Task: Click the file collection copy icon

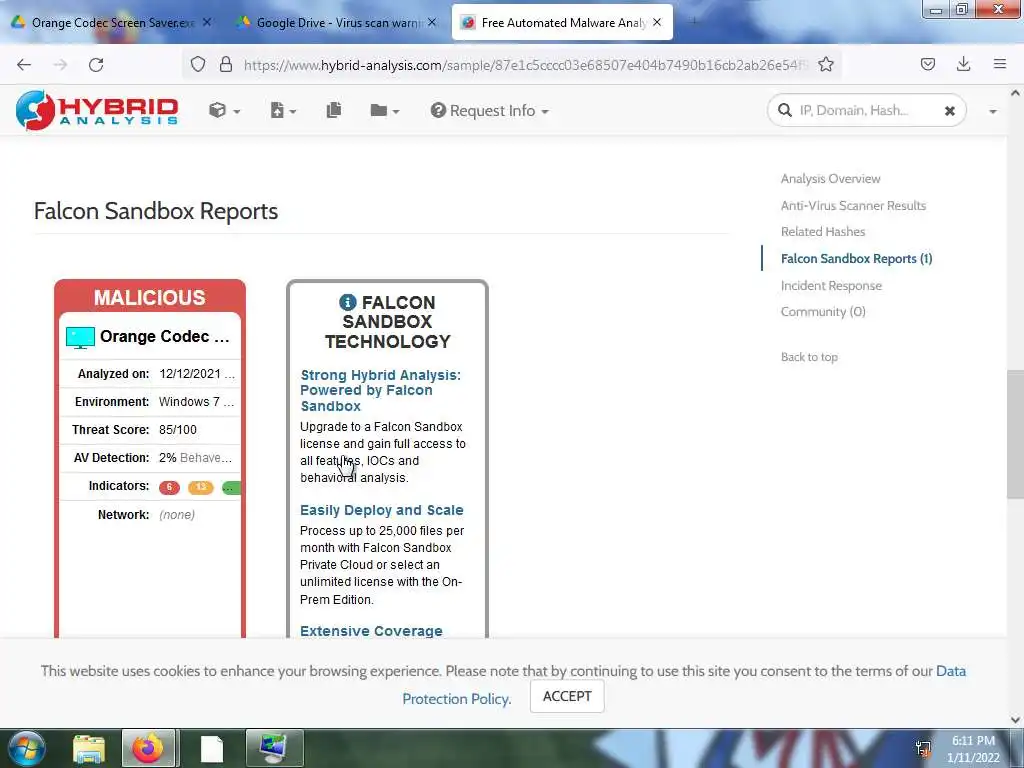Action: (x=334, y=110)
